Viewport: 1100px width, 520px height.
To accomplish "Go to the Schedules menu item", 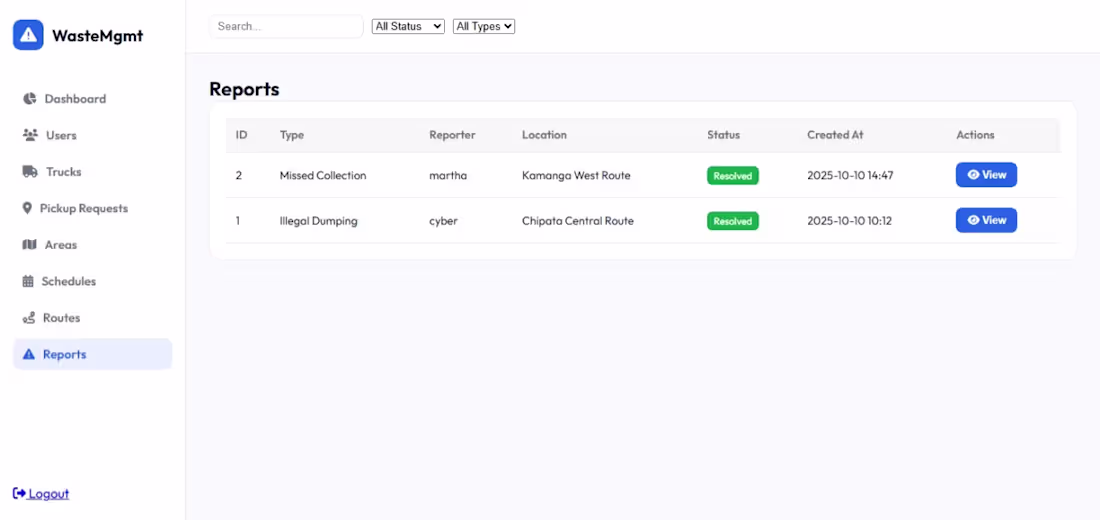I will [x=93, y=281].
